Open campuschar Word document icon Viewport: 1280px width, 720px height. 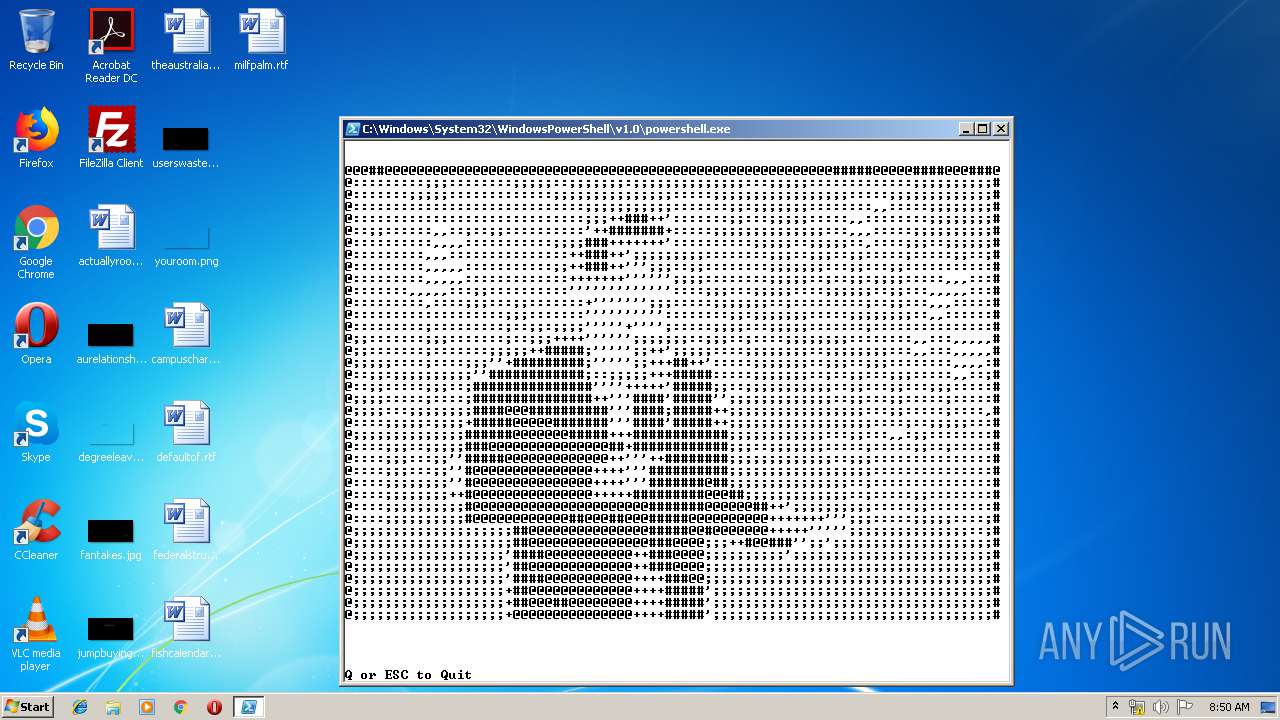pos(186,334)
